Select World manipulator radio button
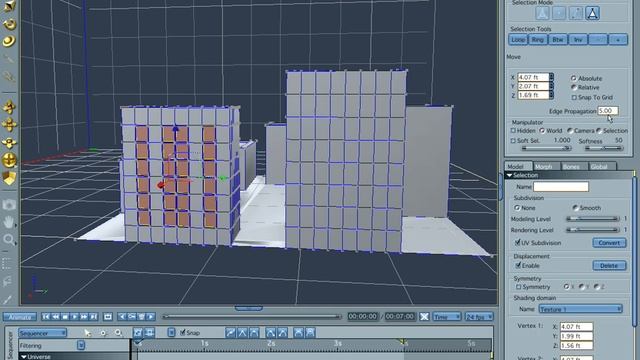 [542, 131]
